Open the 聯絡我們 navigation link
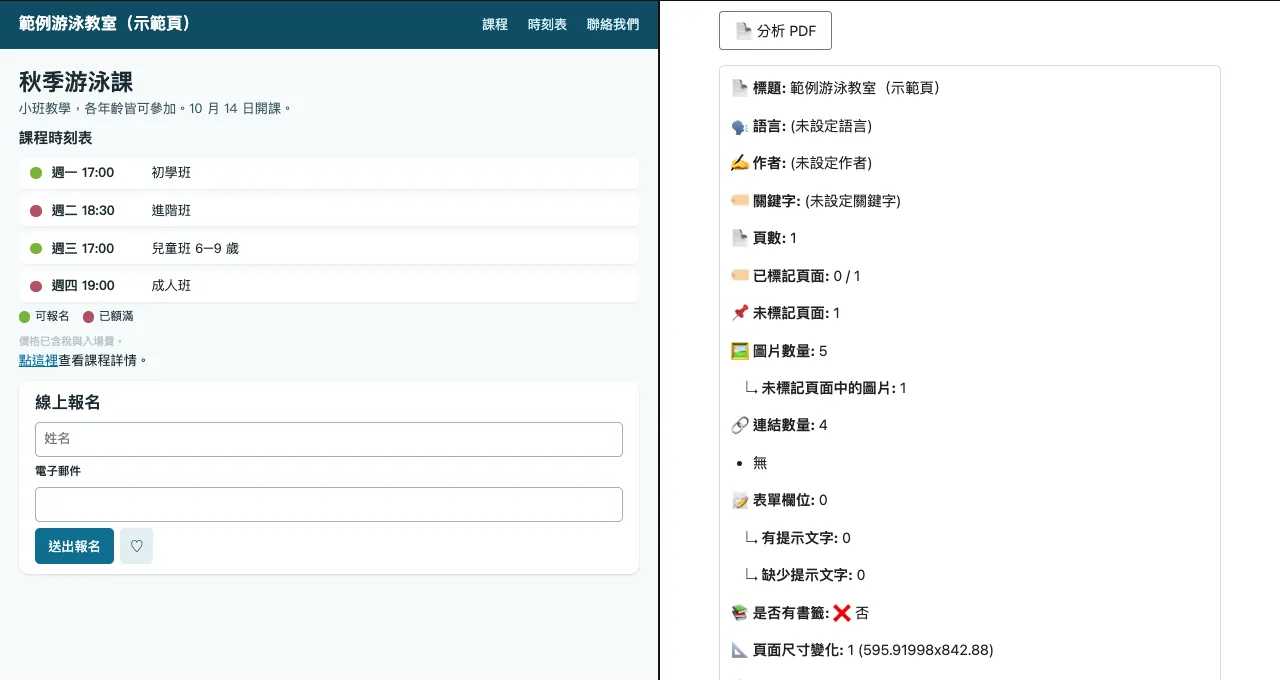 [x=613, y=24]
